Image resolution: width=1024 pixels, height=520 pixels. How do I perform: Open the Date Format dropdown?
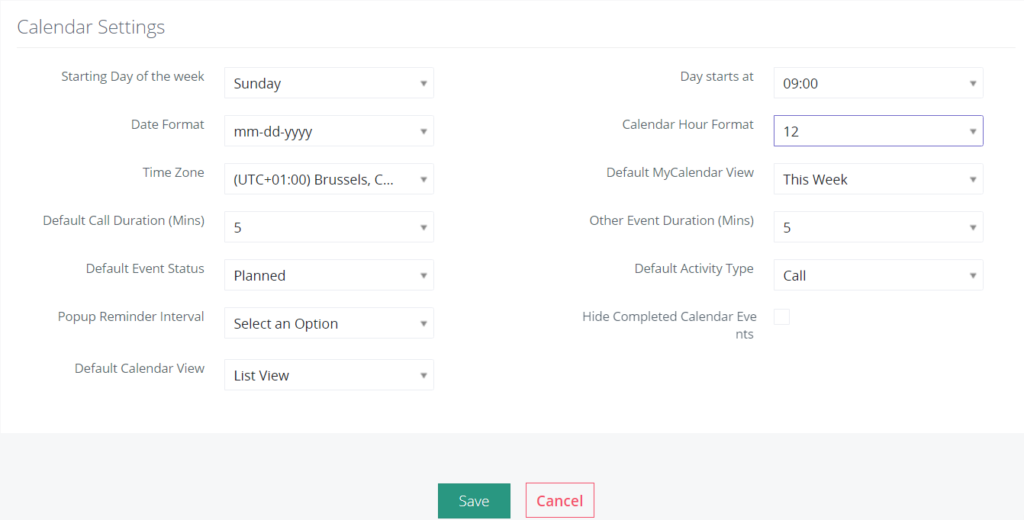[328, 131]
